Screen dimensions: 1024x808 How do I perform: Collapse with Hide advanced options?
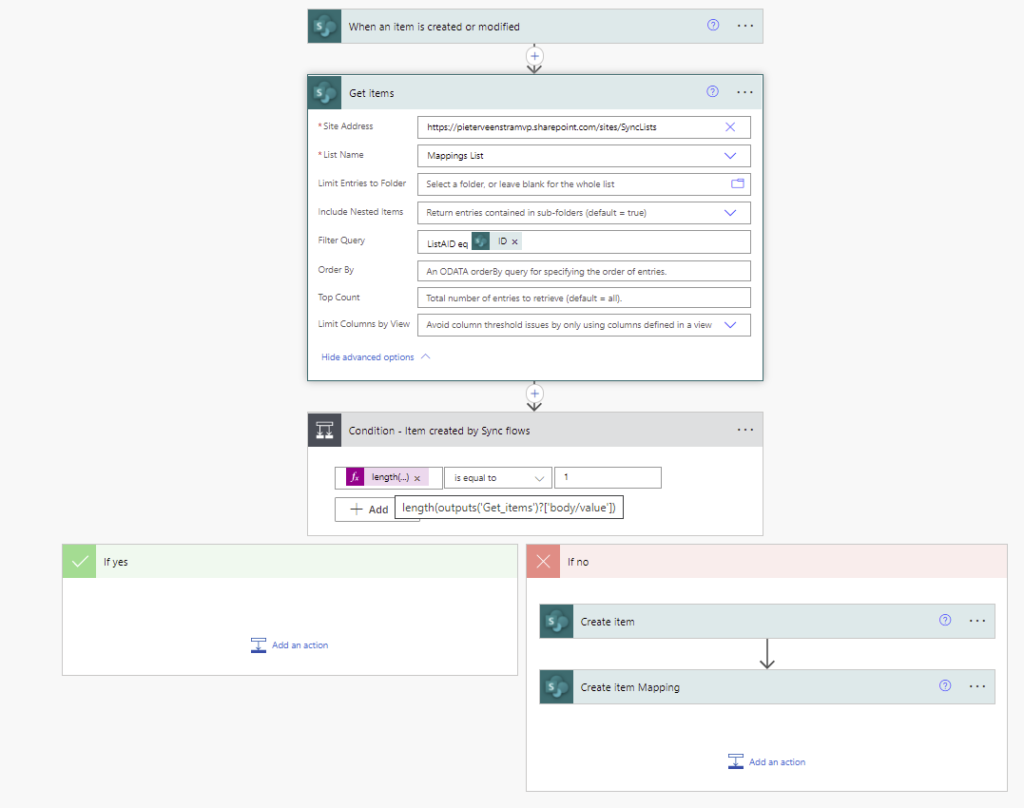pyautogui.click(x=376, y=357)
